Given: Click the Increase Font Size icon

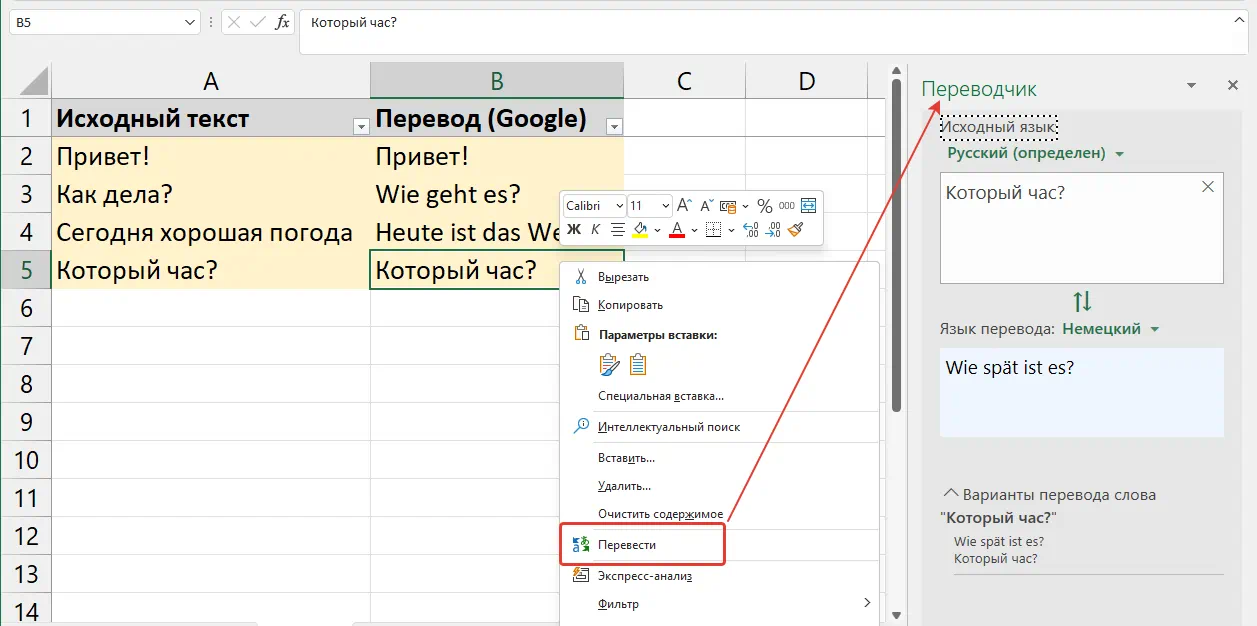Looking at the screenshot, I should tap(685, 204).
